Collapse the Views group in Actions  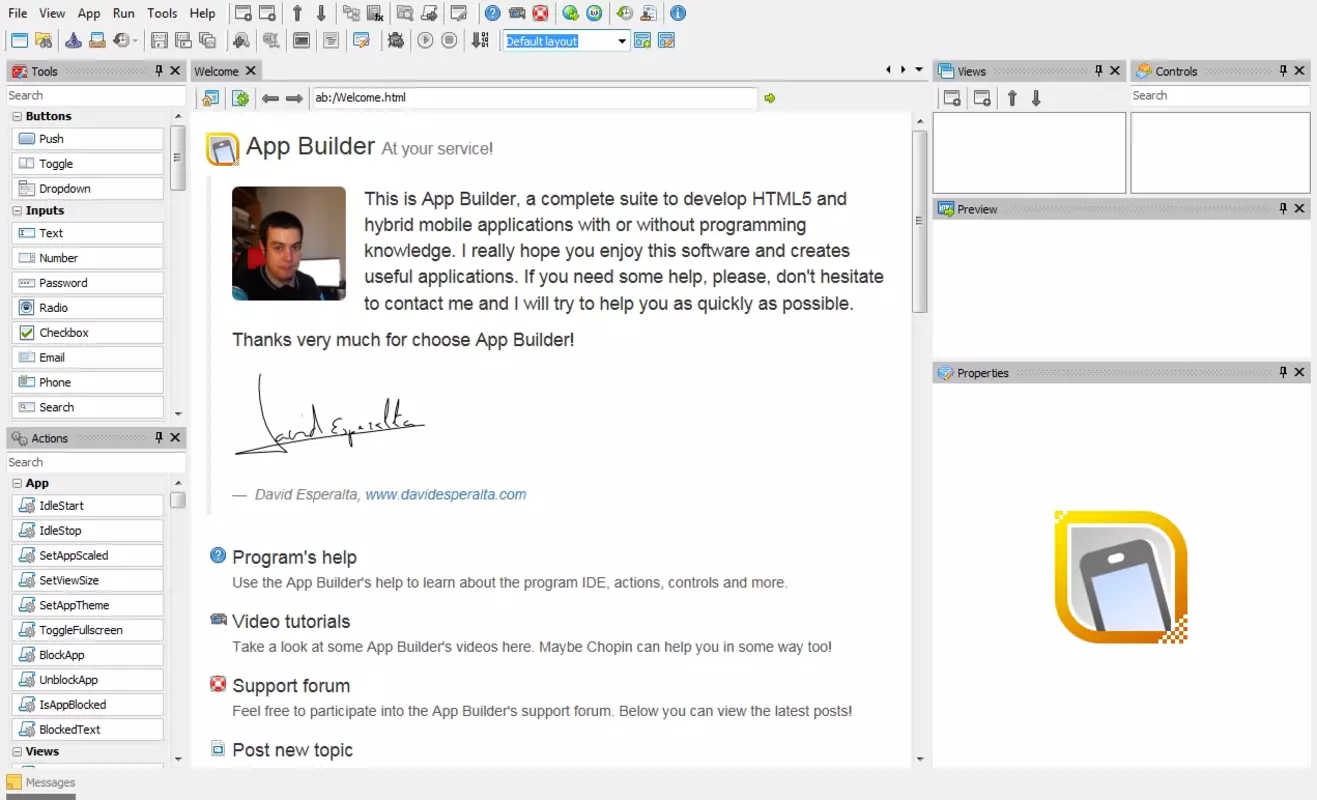coord(17,752)
